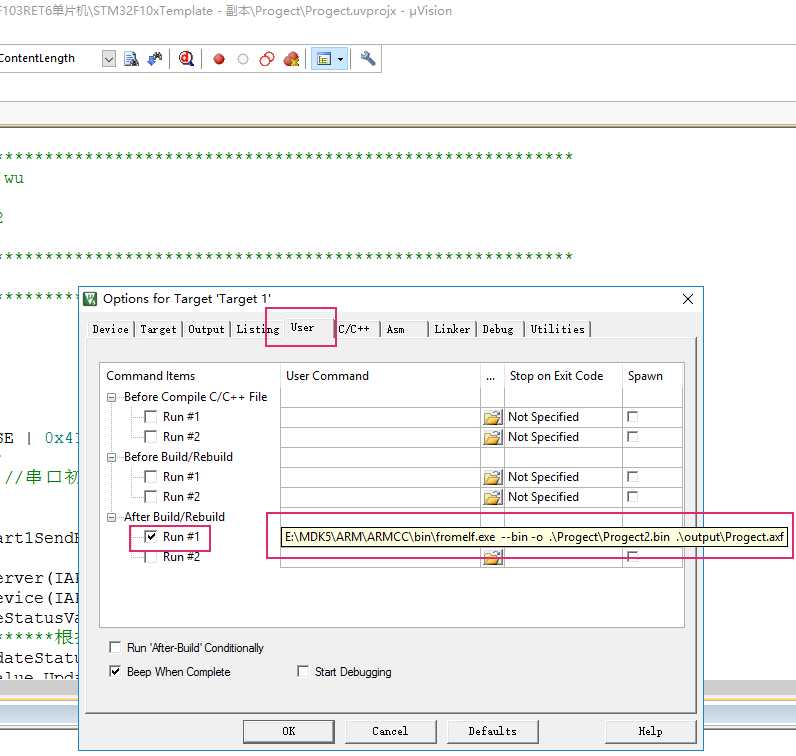
Task: Browse folder for Before Compile Run #2
Action: (492, 437)
